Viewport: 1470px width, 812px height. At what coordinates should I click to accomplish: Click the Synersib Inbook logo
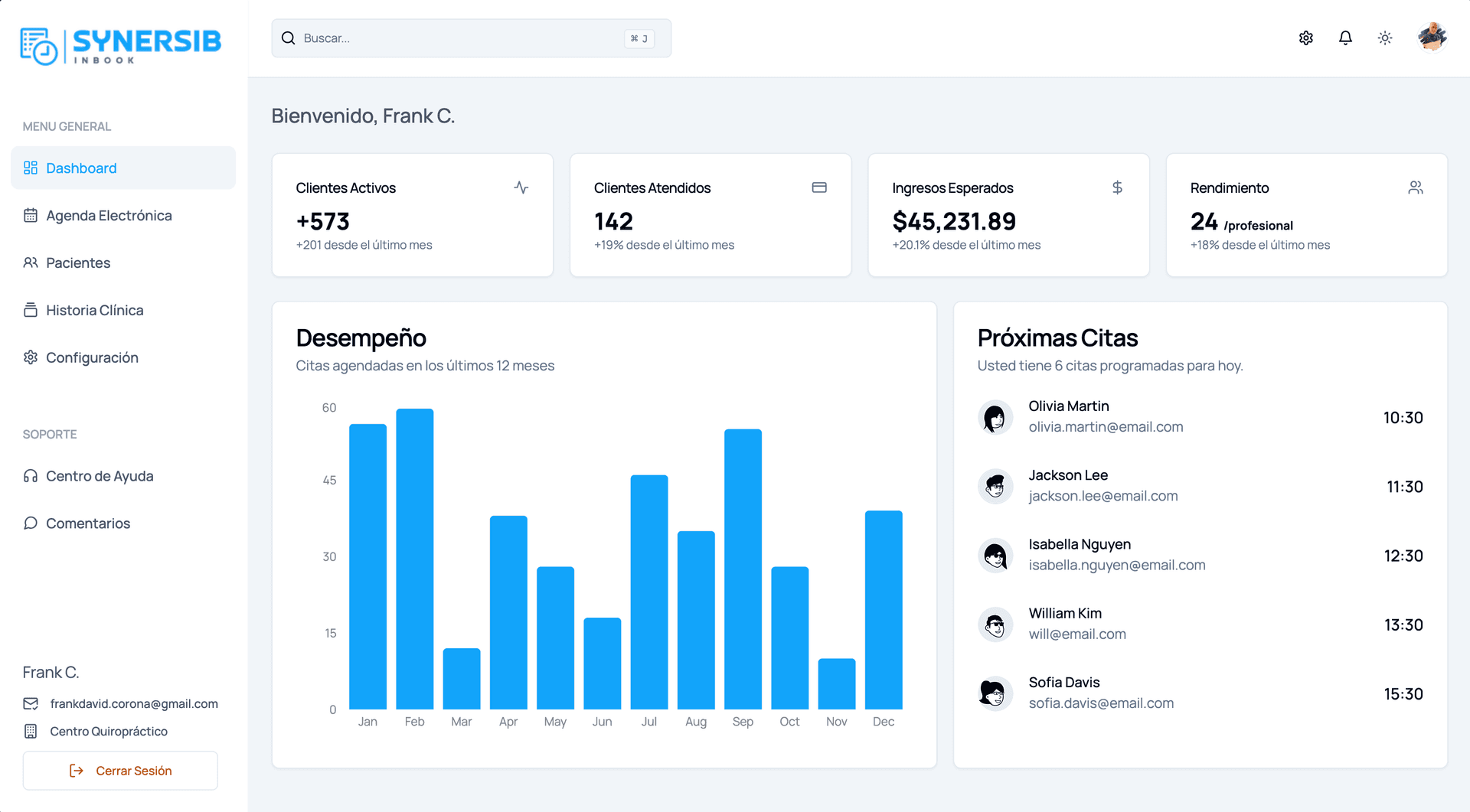tap(121, 46)
